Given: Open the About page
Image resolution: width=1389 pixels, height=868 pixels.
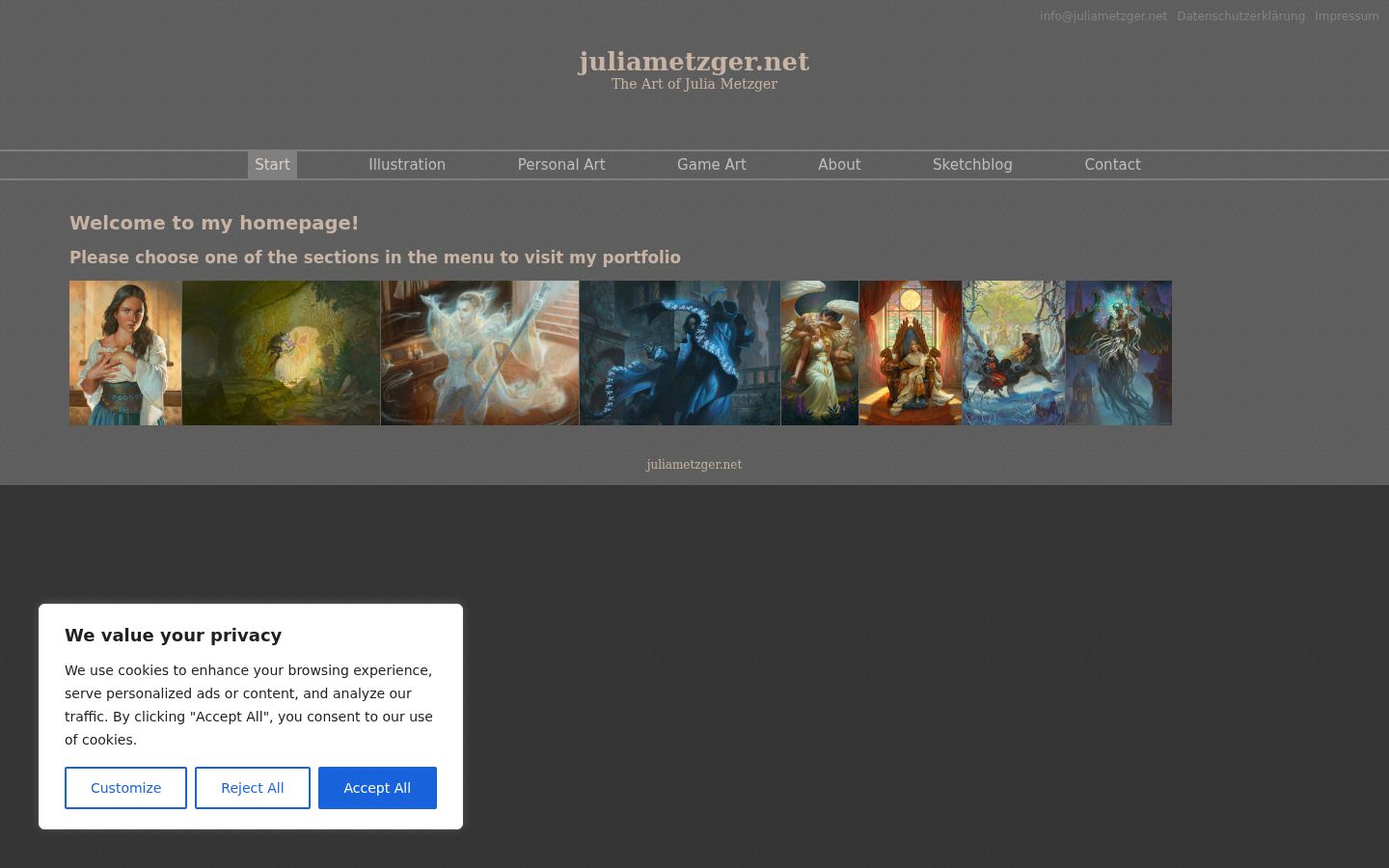Looking at the screenshot, I should click(x=839, y=165).
